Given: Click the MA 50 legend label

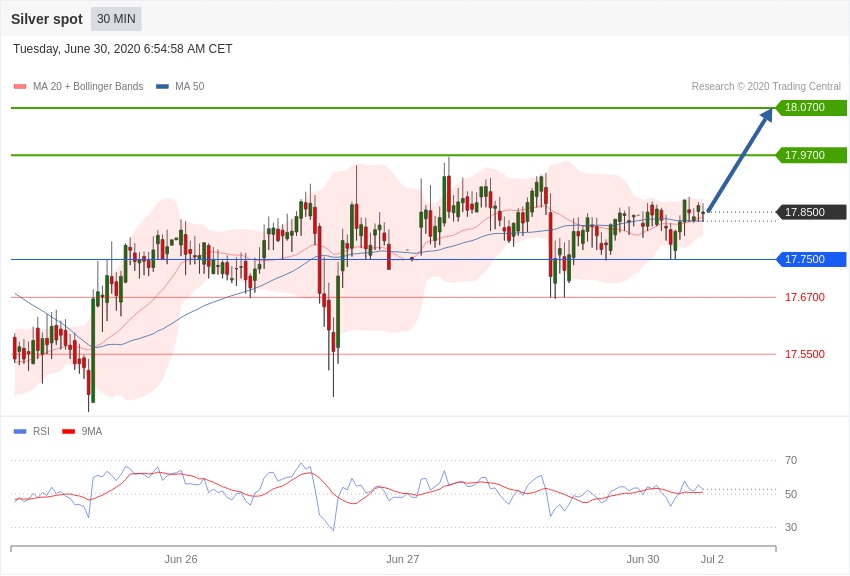Looking at the screenshot, I should tap(190, 86).
